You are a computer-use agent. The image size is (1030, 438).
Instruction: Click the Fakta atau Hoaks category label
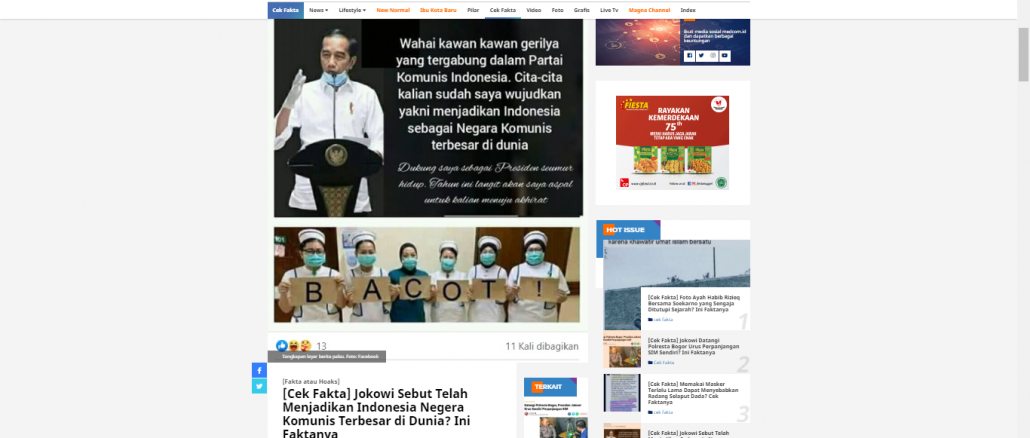[x=311, y=381]
